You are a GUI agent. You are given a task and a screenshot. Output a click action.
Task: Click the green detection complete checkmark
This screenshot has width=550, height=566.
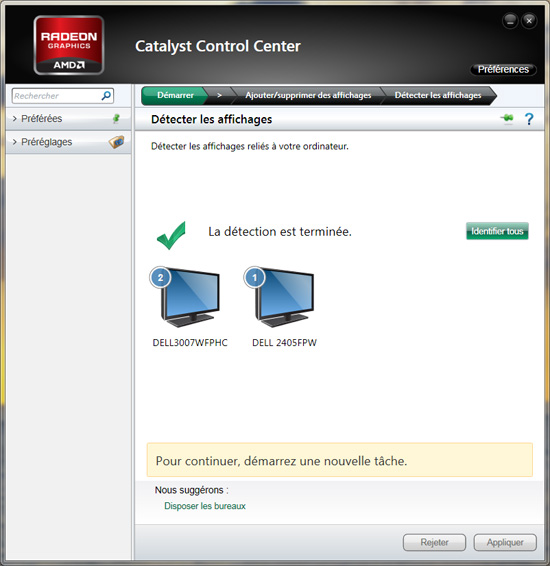tap(171, 235)
